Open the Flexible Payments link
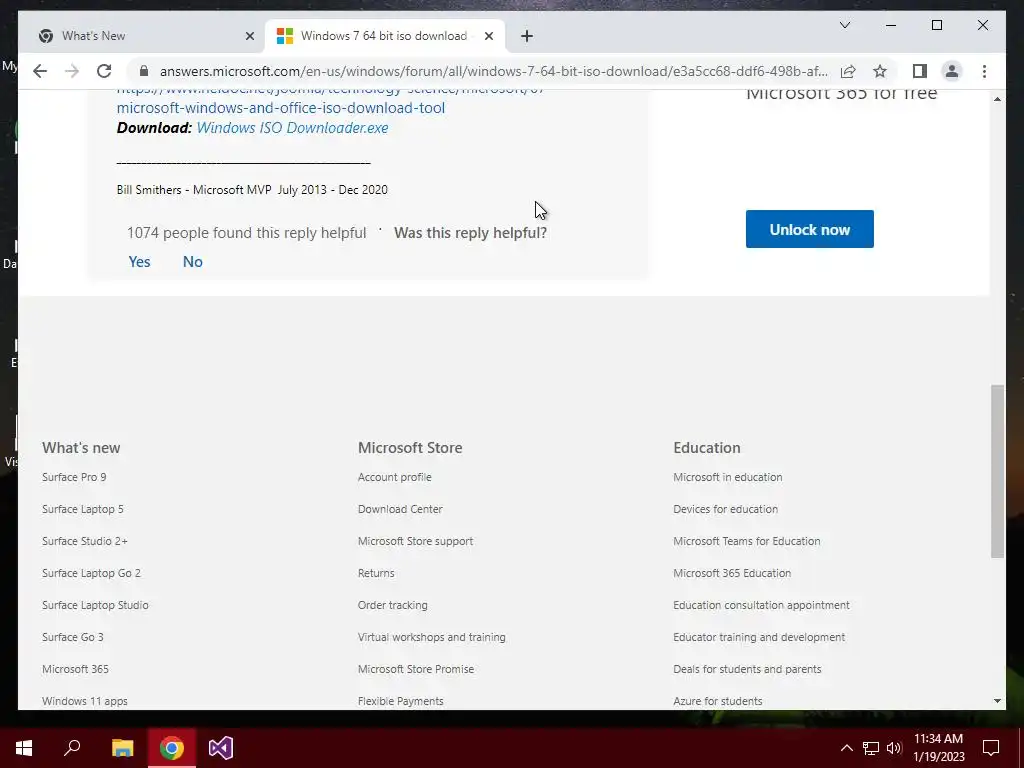Image resolution: width=1024 pixels, height=768 pixels. pos(400,701)
